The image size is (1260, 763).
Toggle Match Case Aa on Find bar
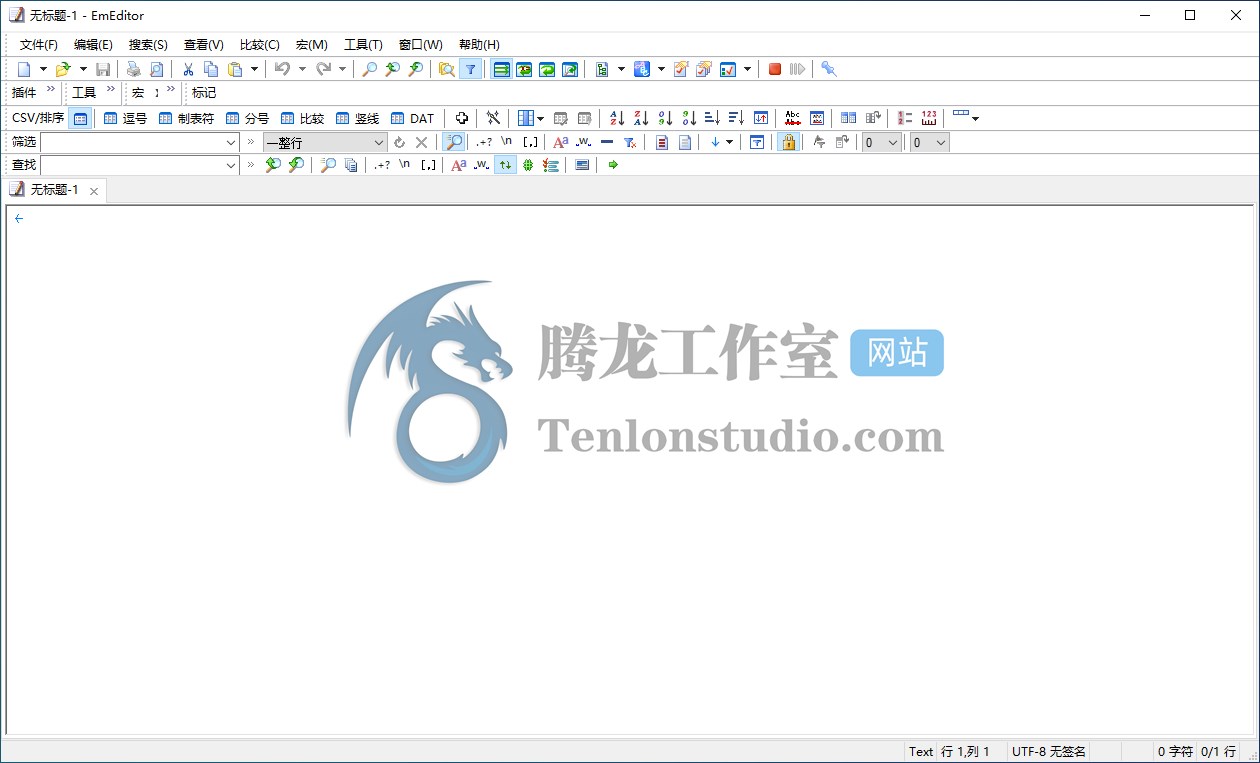pos(458,165)
